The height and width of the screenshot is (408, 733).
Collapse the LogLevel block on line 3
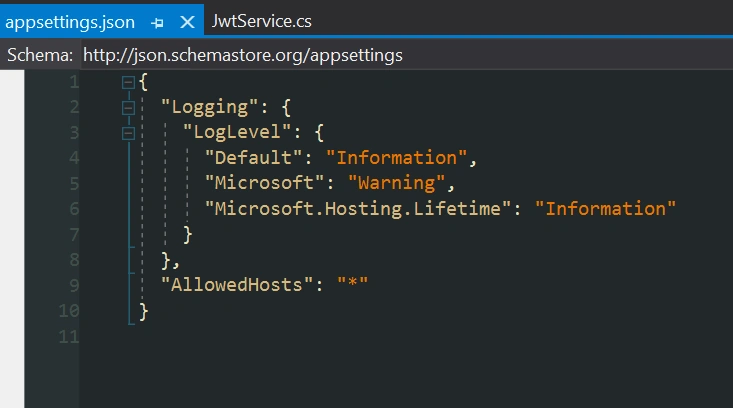point(128,133)
